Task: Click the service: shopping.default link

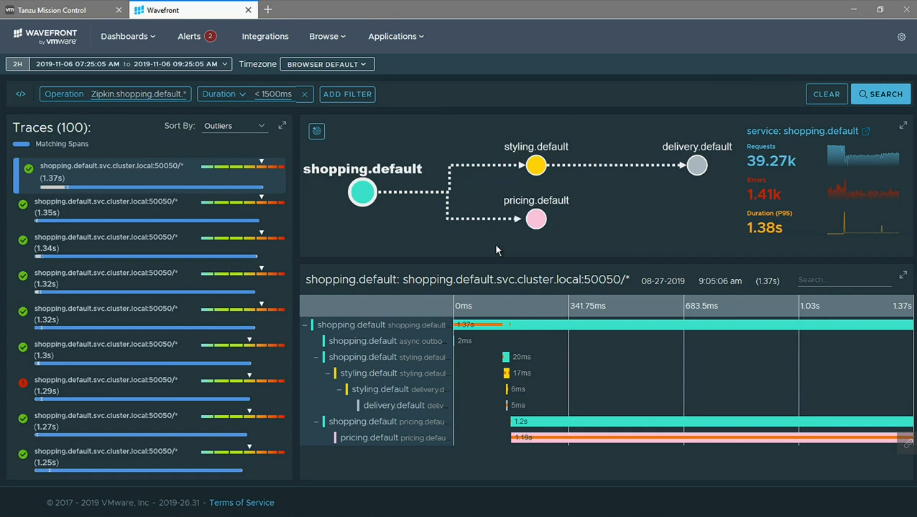Action: coord(802,131)
